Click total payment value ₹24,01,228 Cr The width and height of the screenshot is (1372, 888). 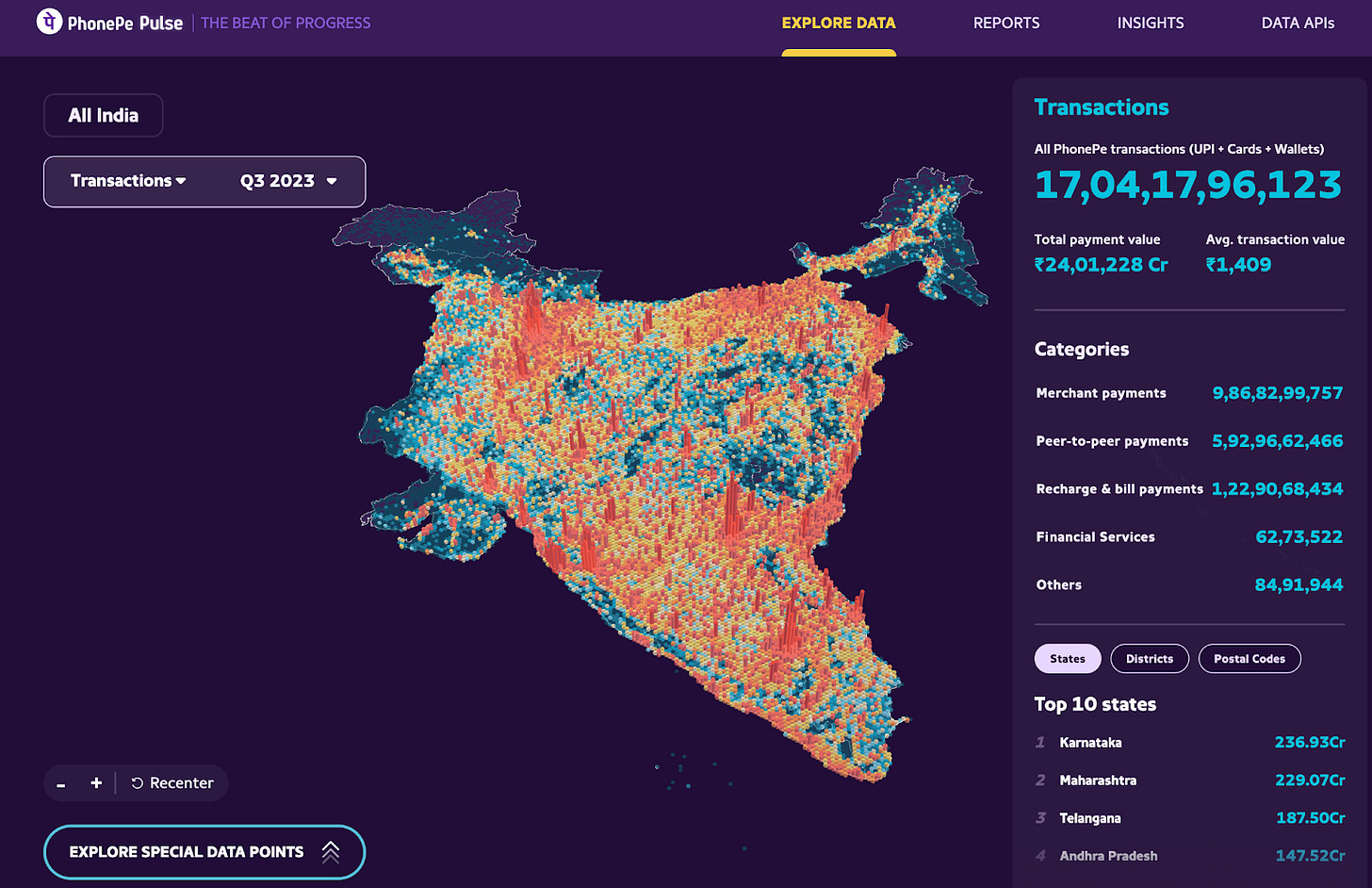tap(1102, 265)
